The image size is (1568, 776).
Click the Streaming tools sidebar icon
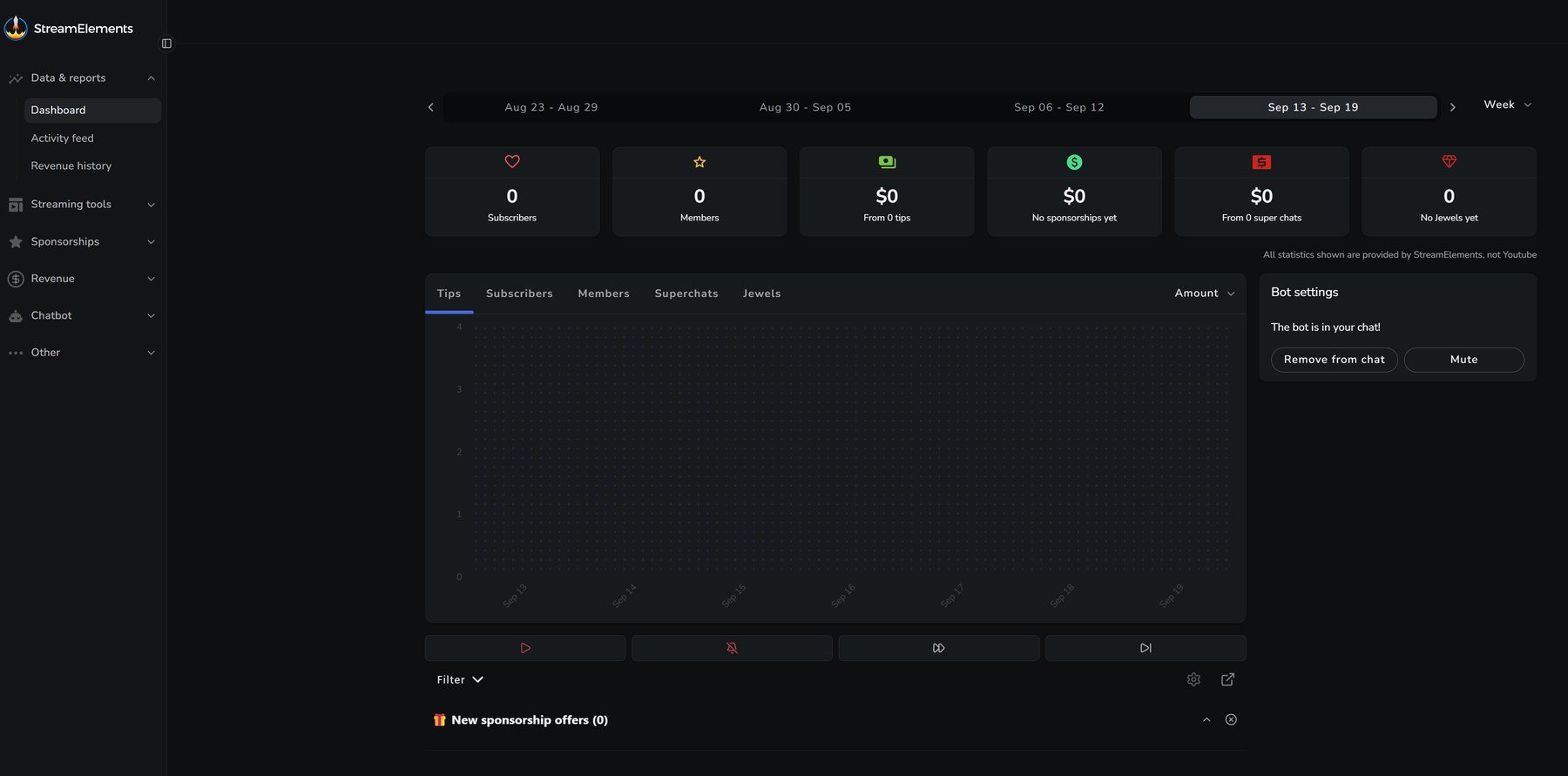click(16, 205)
